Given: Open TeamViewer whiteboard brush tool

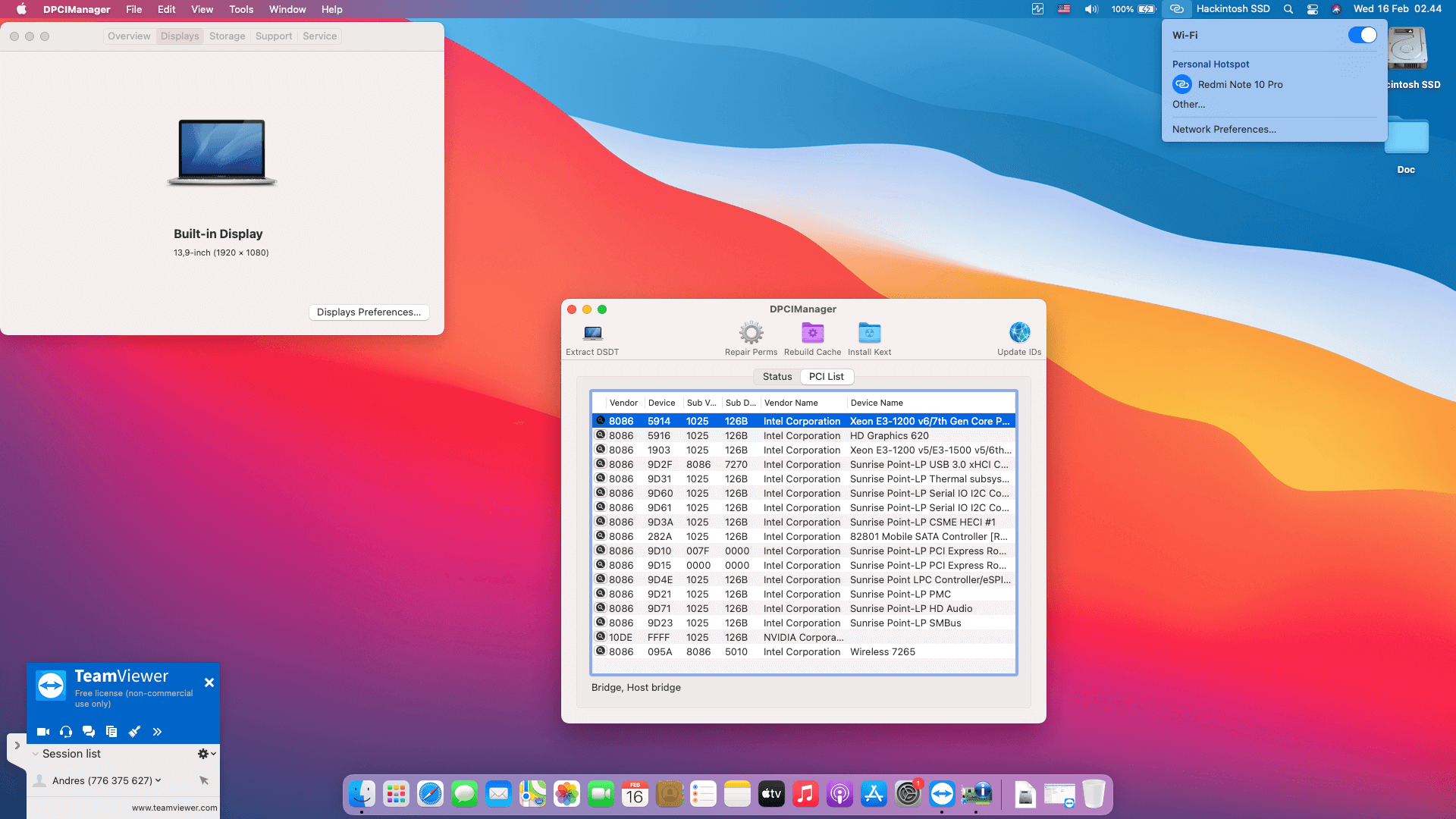Looking at the screenshot, I should [134, 731].
